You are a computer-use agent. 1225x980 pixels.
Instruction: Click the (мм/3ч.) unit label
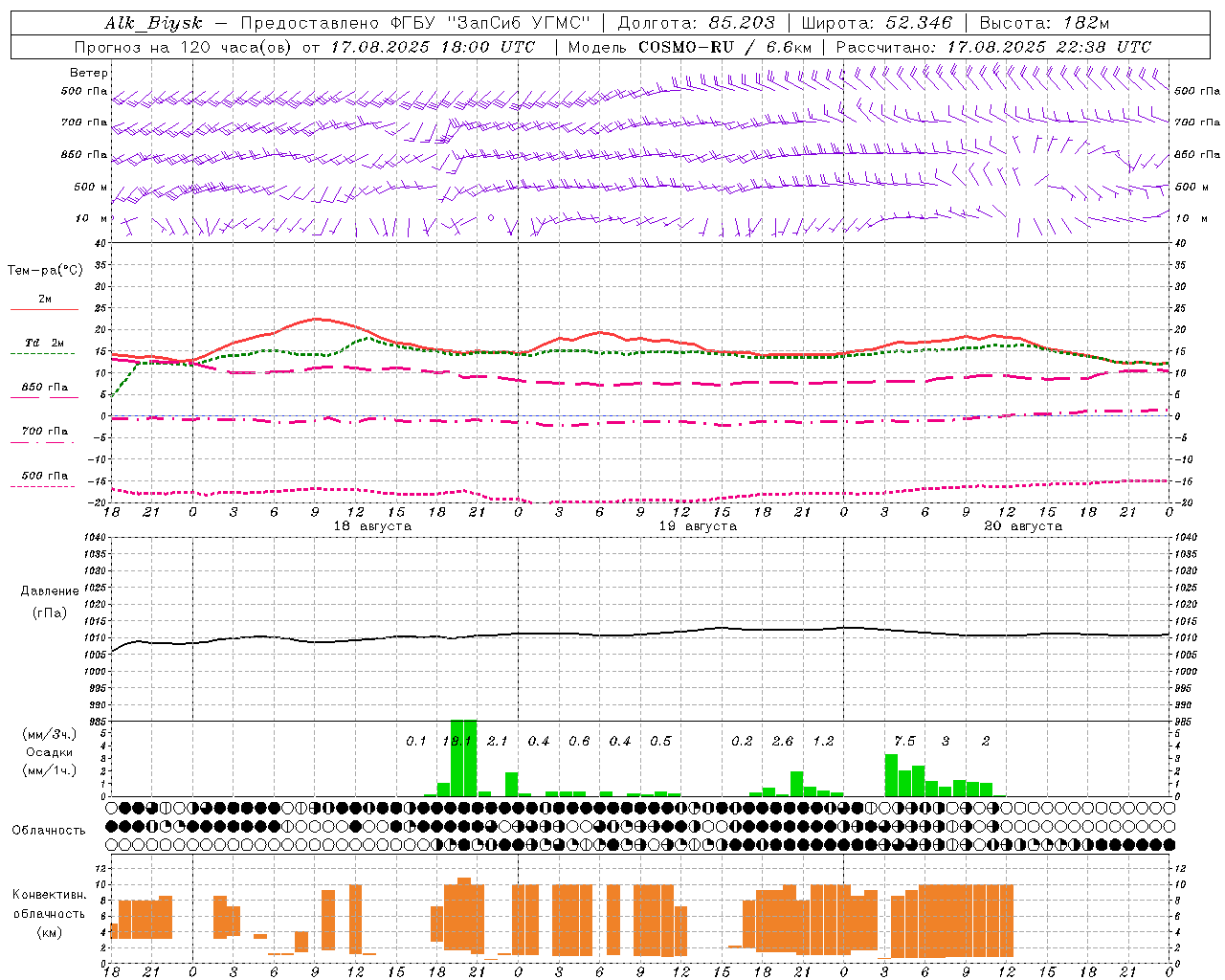50,734
